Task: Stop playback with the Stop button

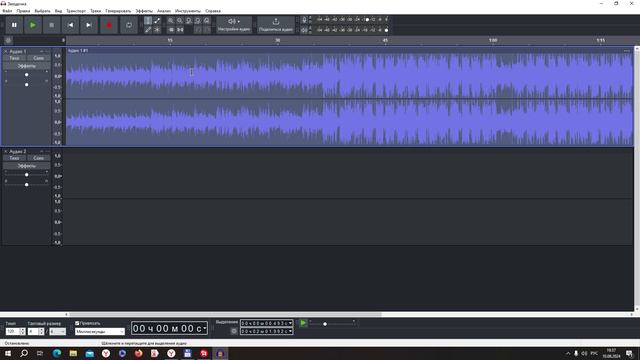Action: pyautogui.click(x=51, y=25)
